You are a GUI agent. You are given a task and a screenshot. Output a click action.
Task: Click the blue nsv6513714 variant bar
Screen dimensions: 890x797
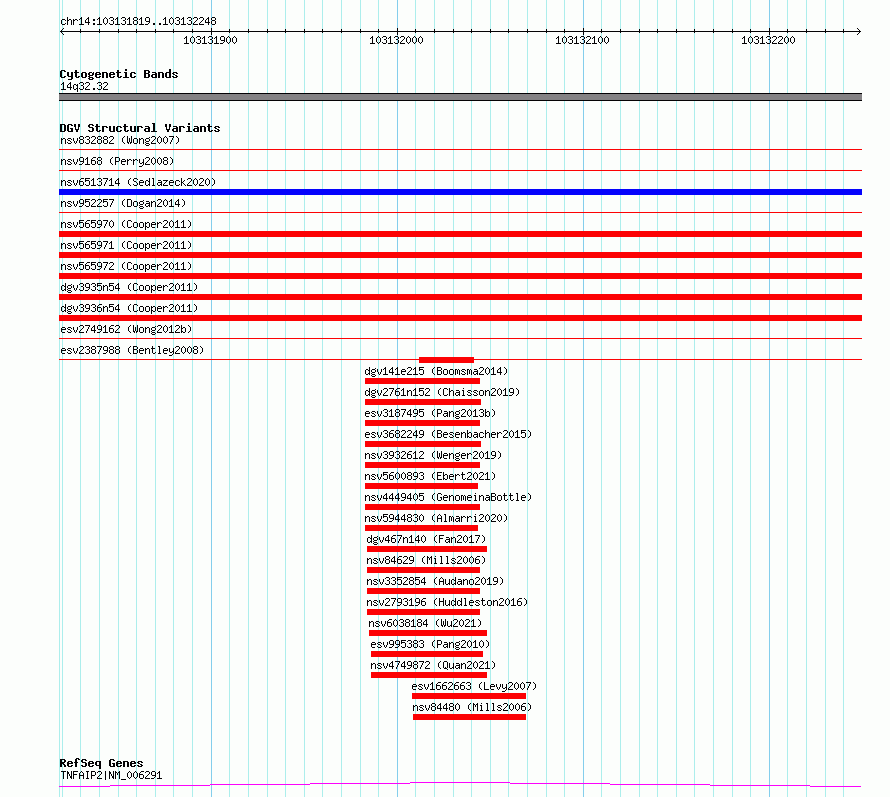point(460,192)
